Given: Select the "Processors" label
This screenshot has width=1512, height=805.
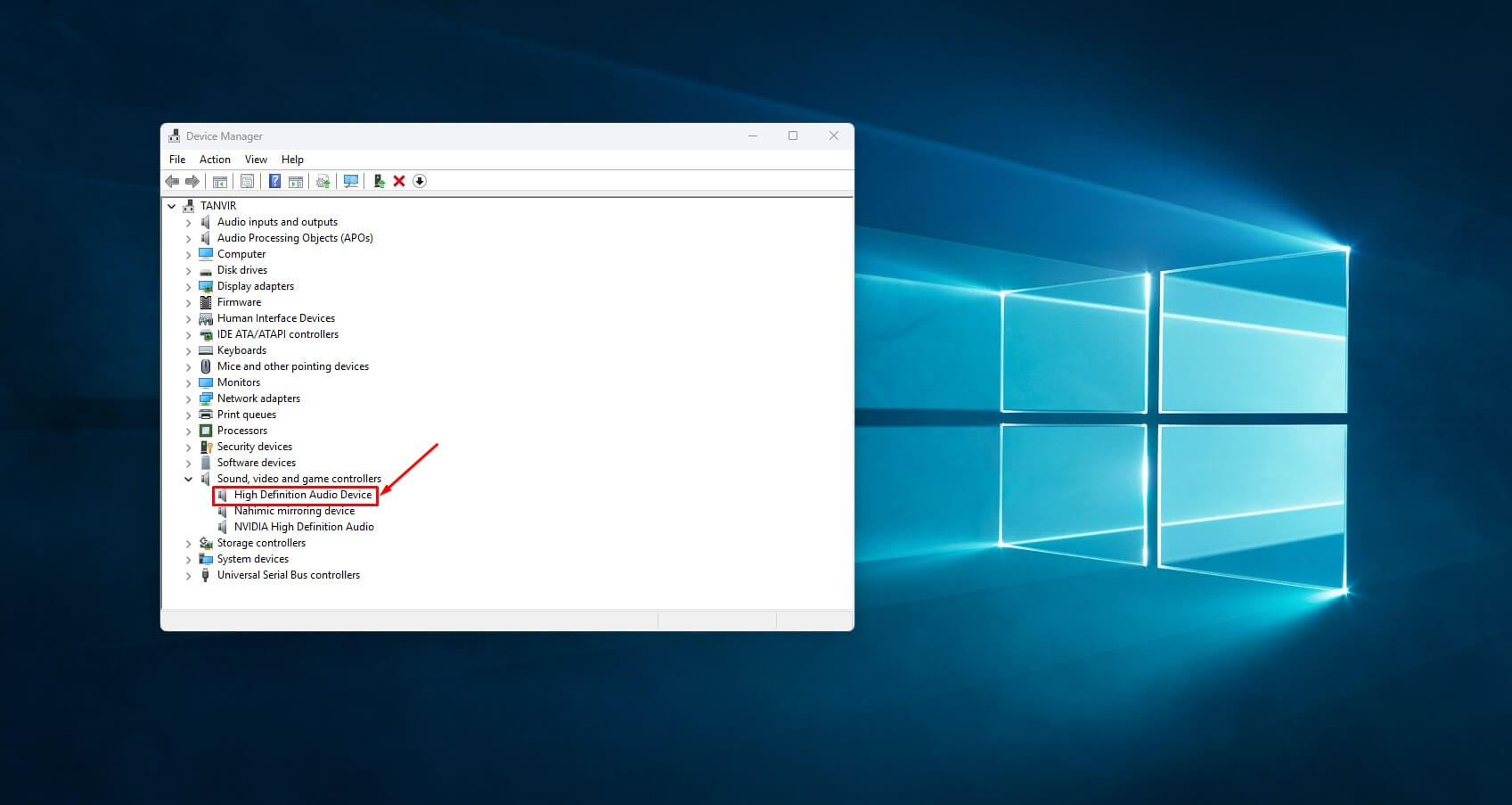Looking at the screenshot, I should point(242,431).
